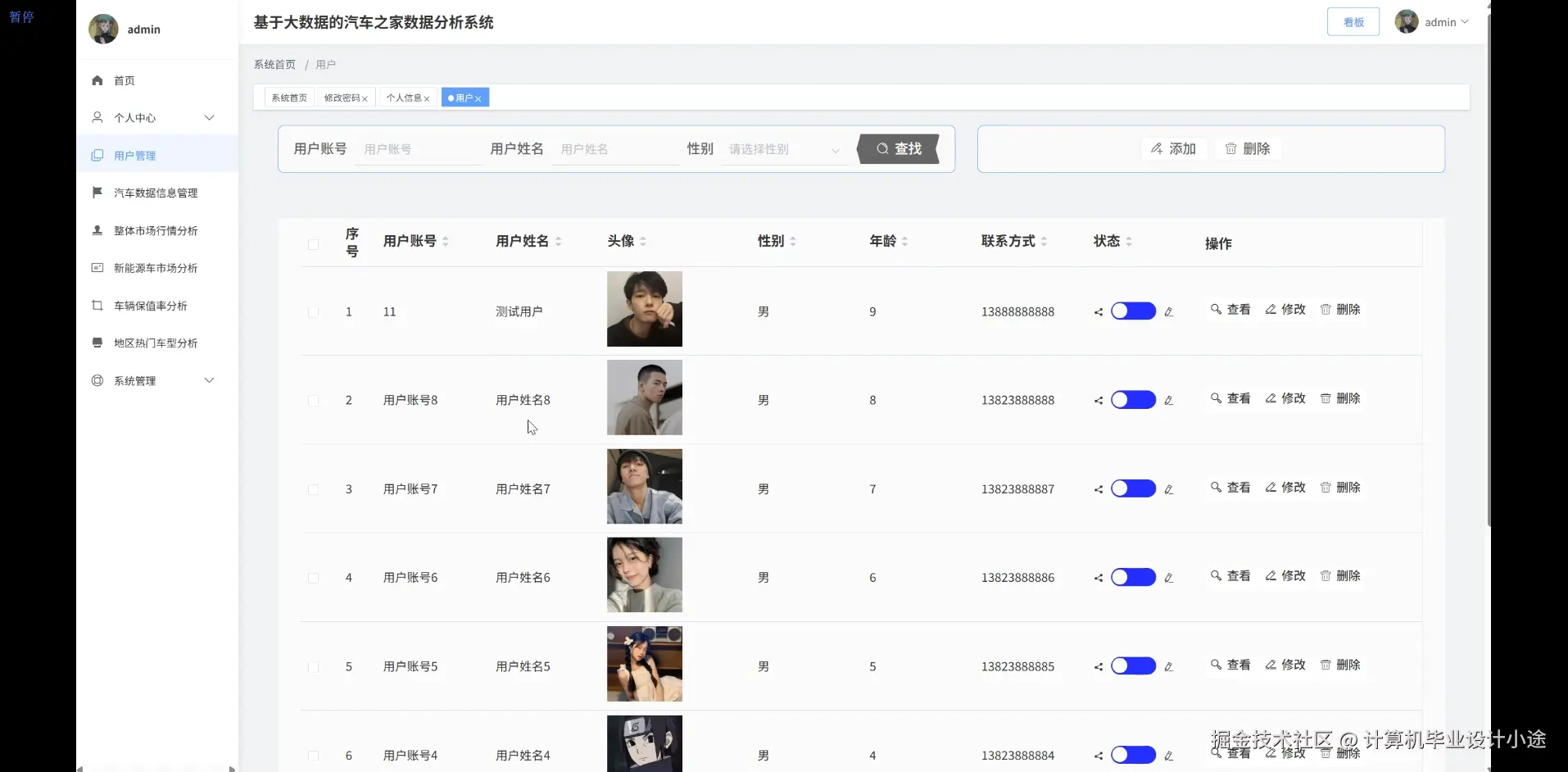Open 车辆保值率分析 in the sidebar

(156, 306)
